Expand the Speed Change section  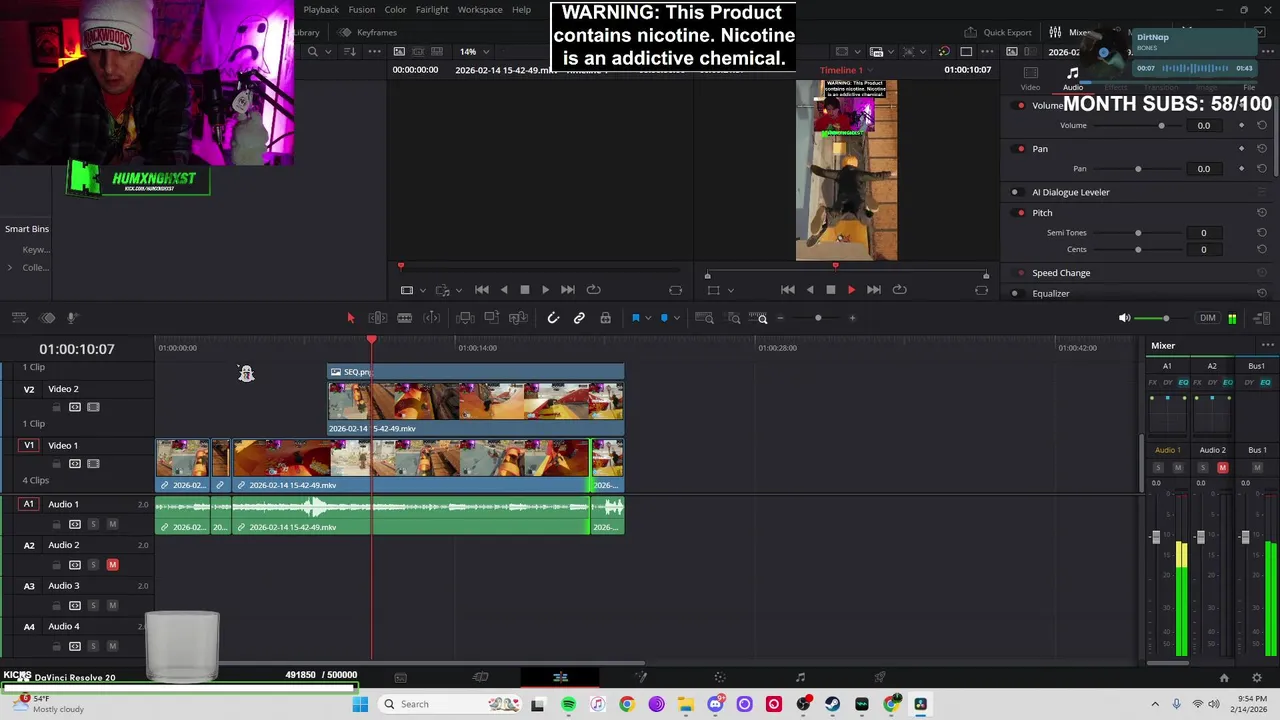click(1061, 273)
